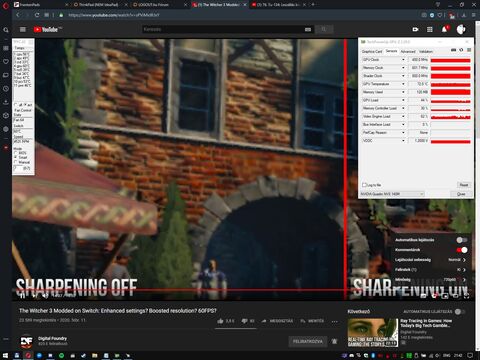The height and width of the screenshot is (360, 480).
Task: Open Opera sidebar history clock icon
Action: point(6,89)
